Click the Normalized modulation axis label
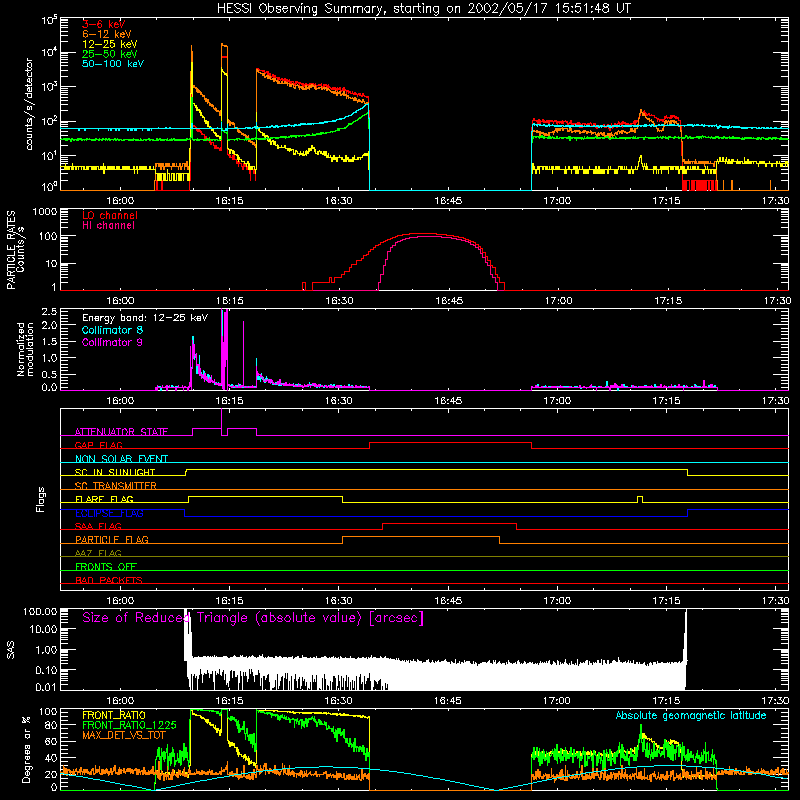The height and width of the screenshot is (800, 800). click(x=25, y=349)
